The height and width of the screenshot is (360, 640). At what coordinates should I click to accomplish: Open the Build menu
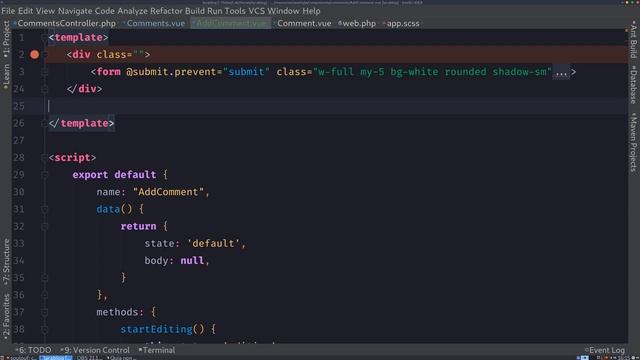tap(195, 11)
